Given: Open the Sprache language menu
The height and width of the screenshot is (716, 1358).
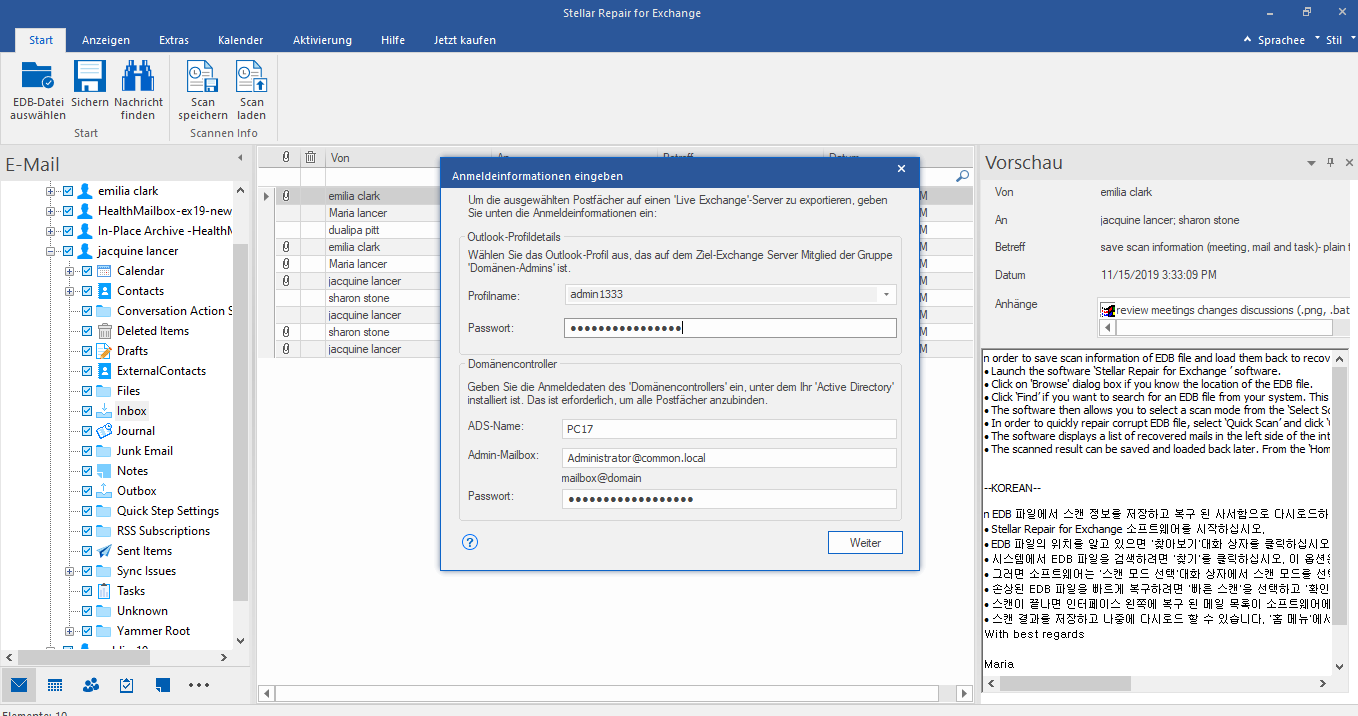Looking at the screenshot, I should [x=1281, y=40].
